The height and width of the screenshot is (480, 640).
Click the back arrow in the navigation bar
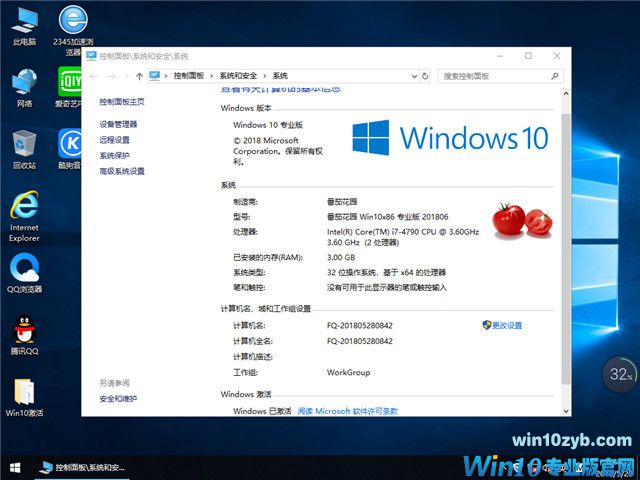93,76
